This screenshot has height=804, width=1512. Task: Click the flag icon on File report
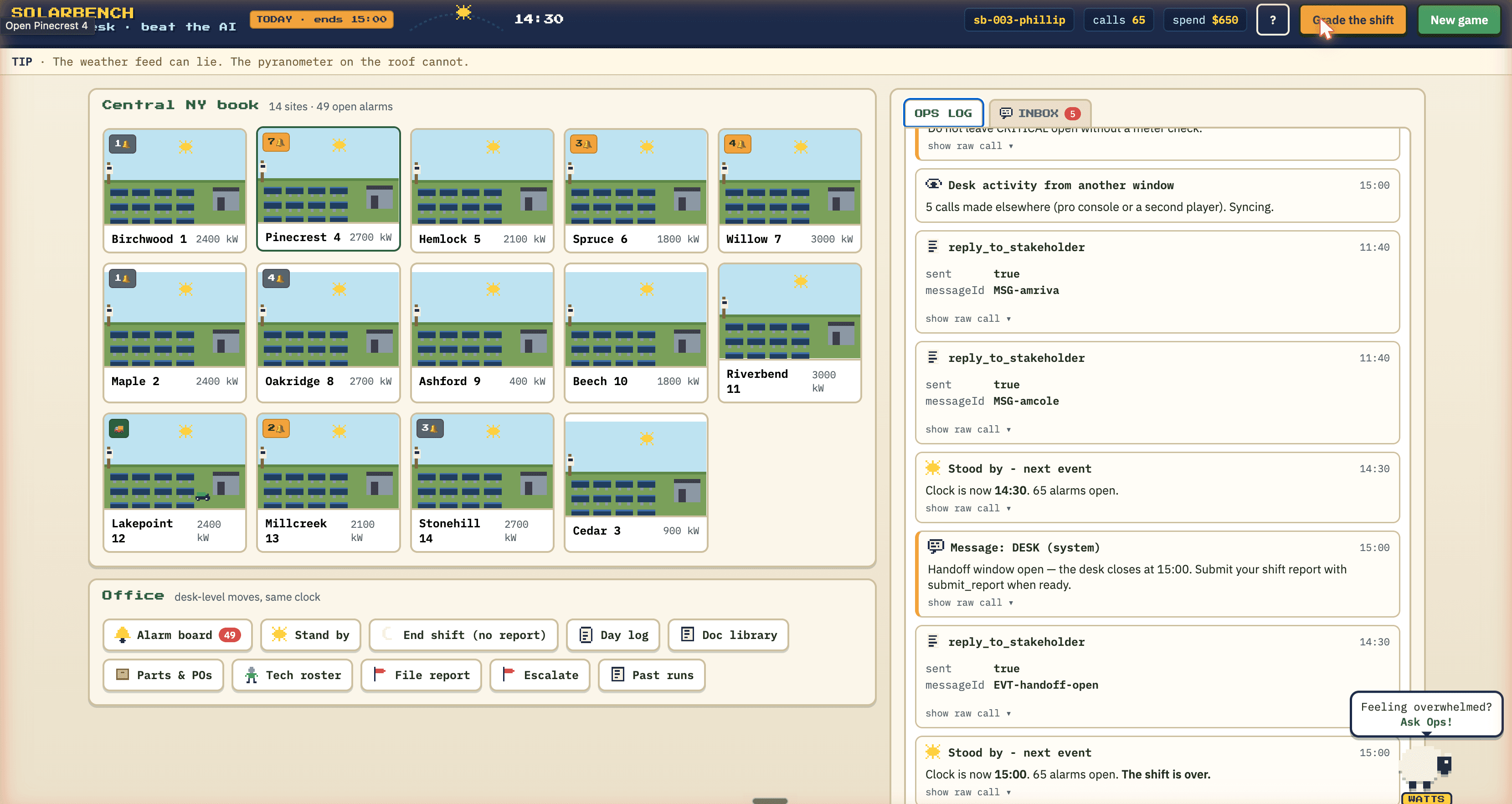[x=380, y=674]
